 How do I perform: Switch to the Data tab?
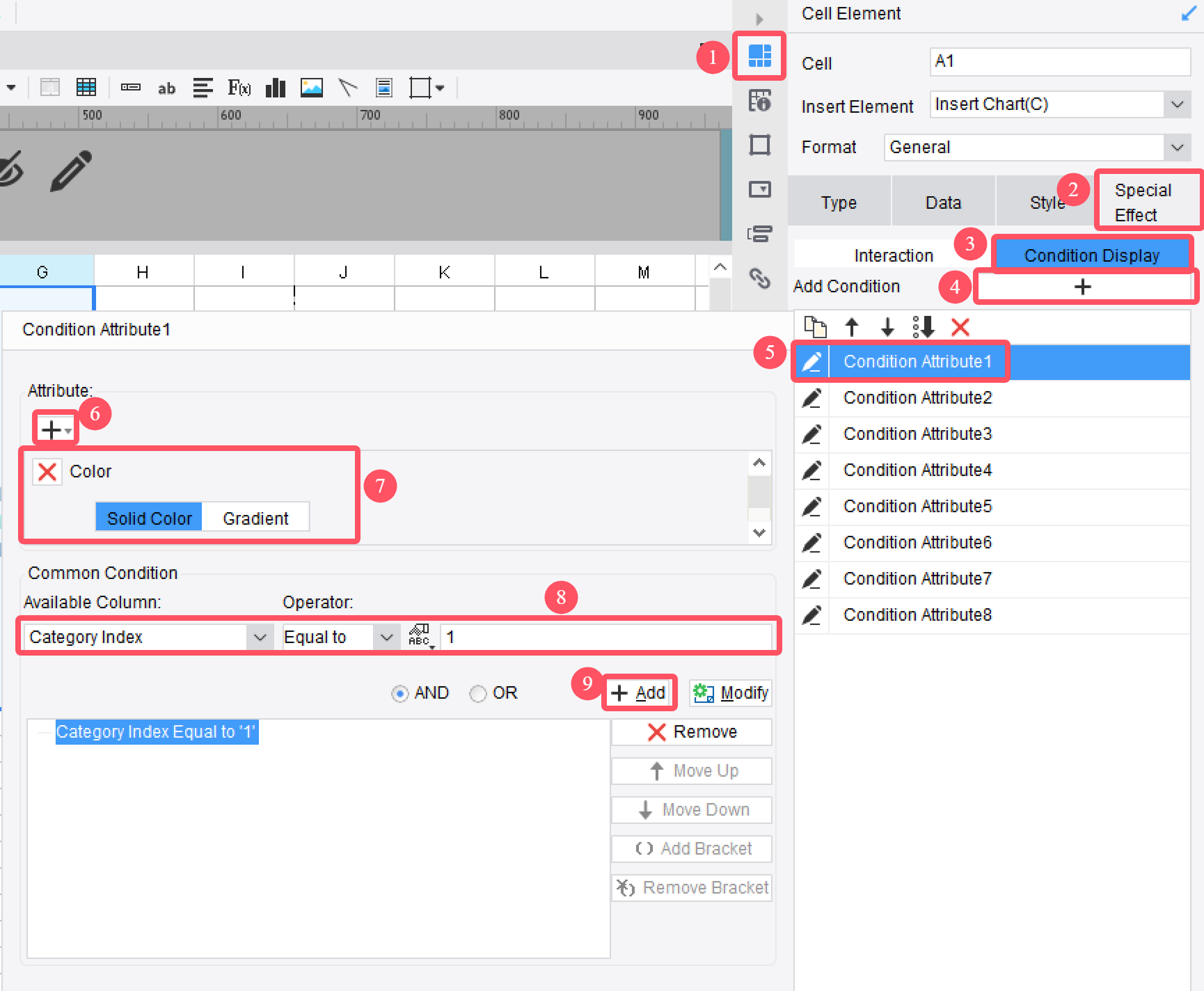coord(943,203)
